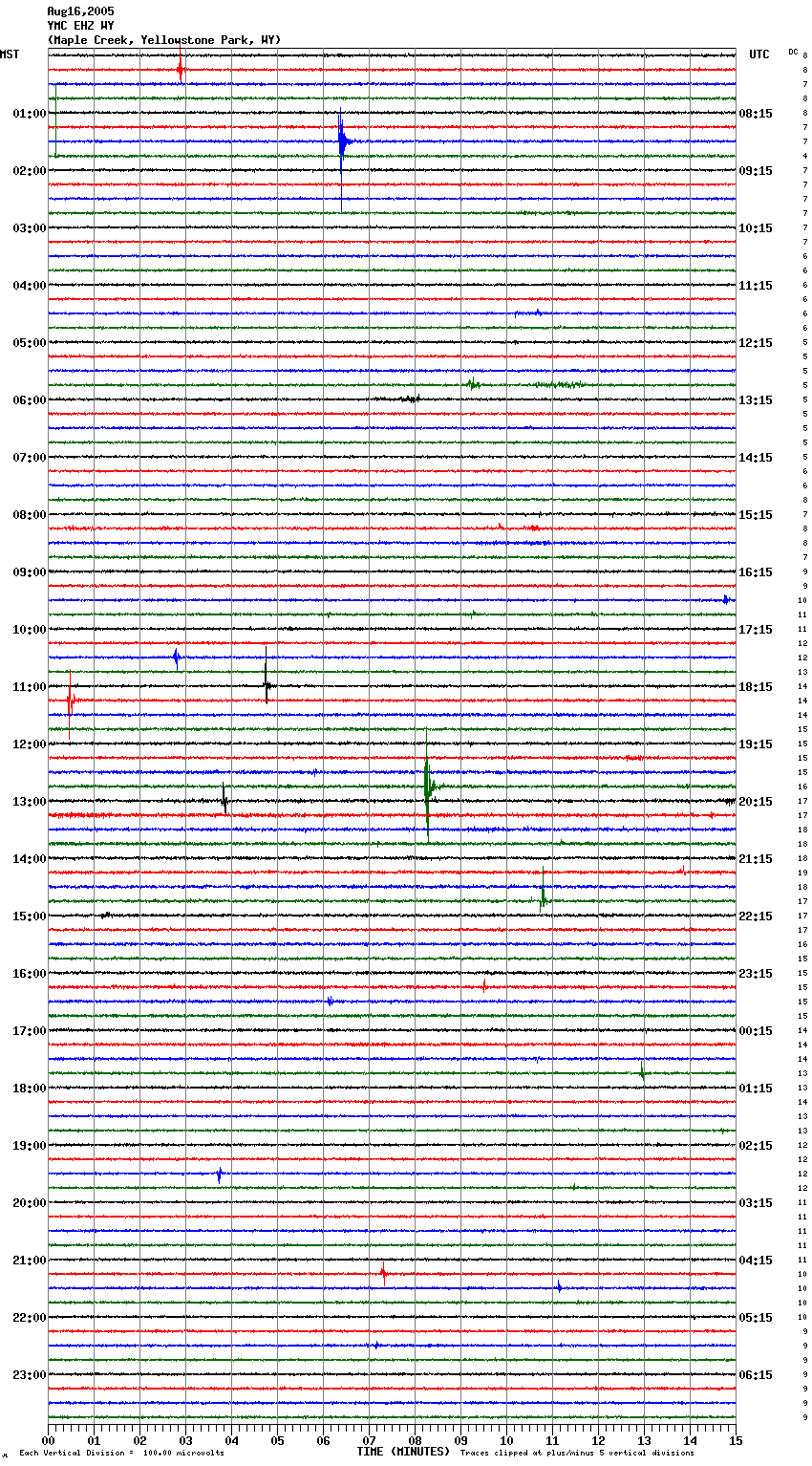This screenshot has height=1466, width=812.
Task: Click the Each Vertical Division 100.00 microvolts note
Action: (x=121, y=1453)
